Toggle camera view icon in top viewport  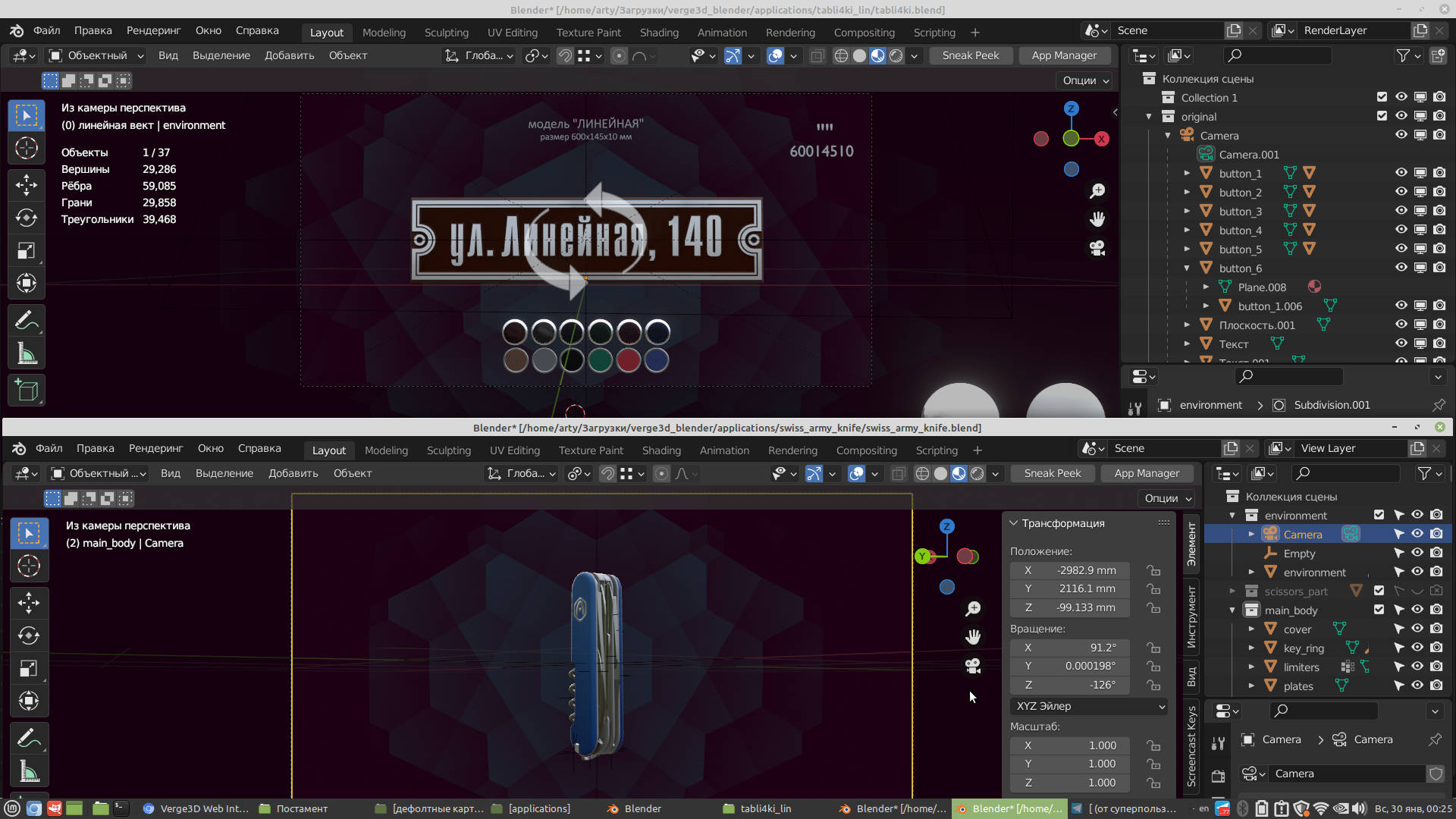(x=1097, y=249)
